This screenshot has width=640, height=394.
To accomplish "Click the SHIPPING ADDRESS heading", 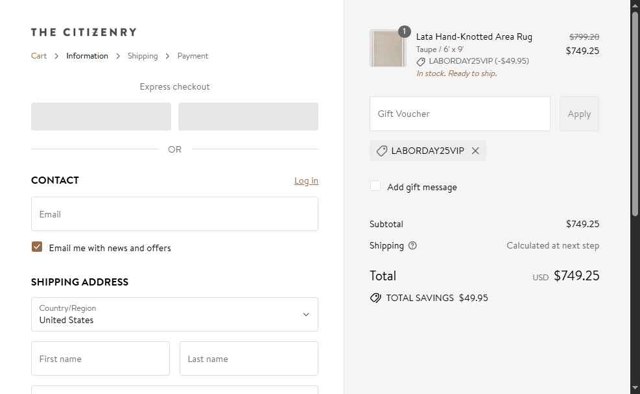I will tap(80, 282).
